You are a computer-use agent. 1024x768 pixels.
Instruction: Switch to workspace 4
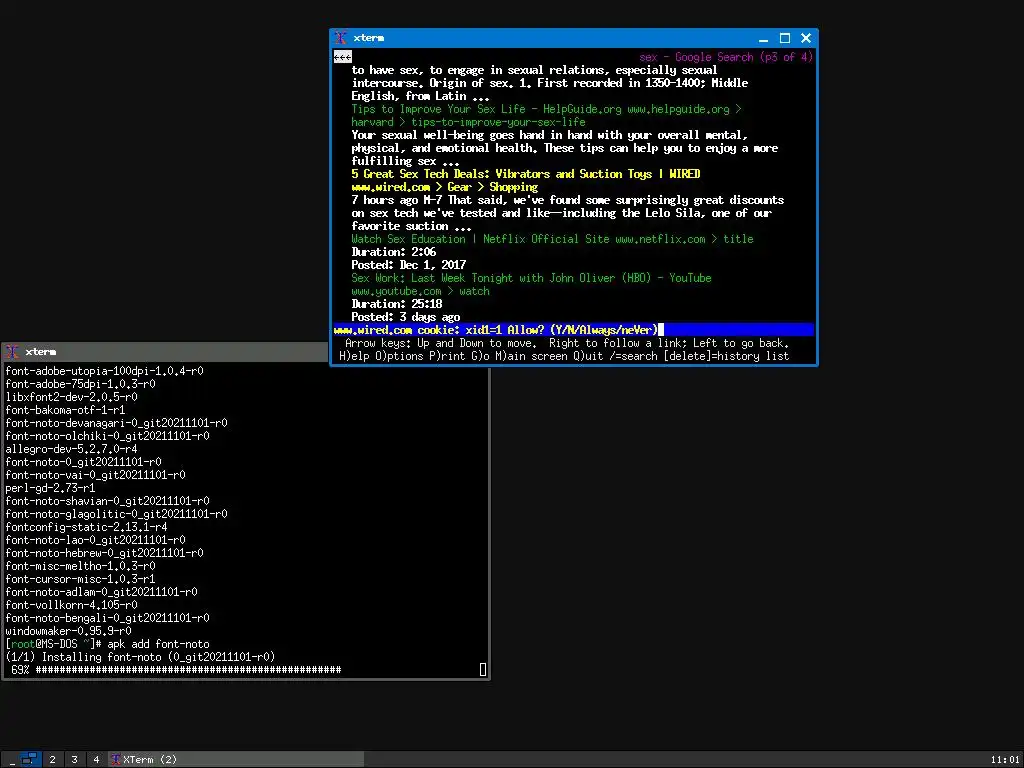pyautogui.click(x=96, y=760)
